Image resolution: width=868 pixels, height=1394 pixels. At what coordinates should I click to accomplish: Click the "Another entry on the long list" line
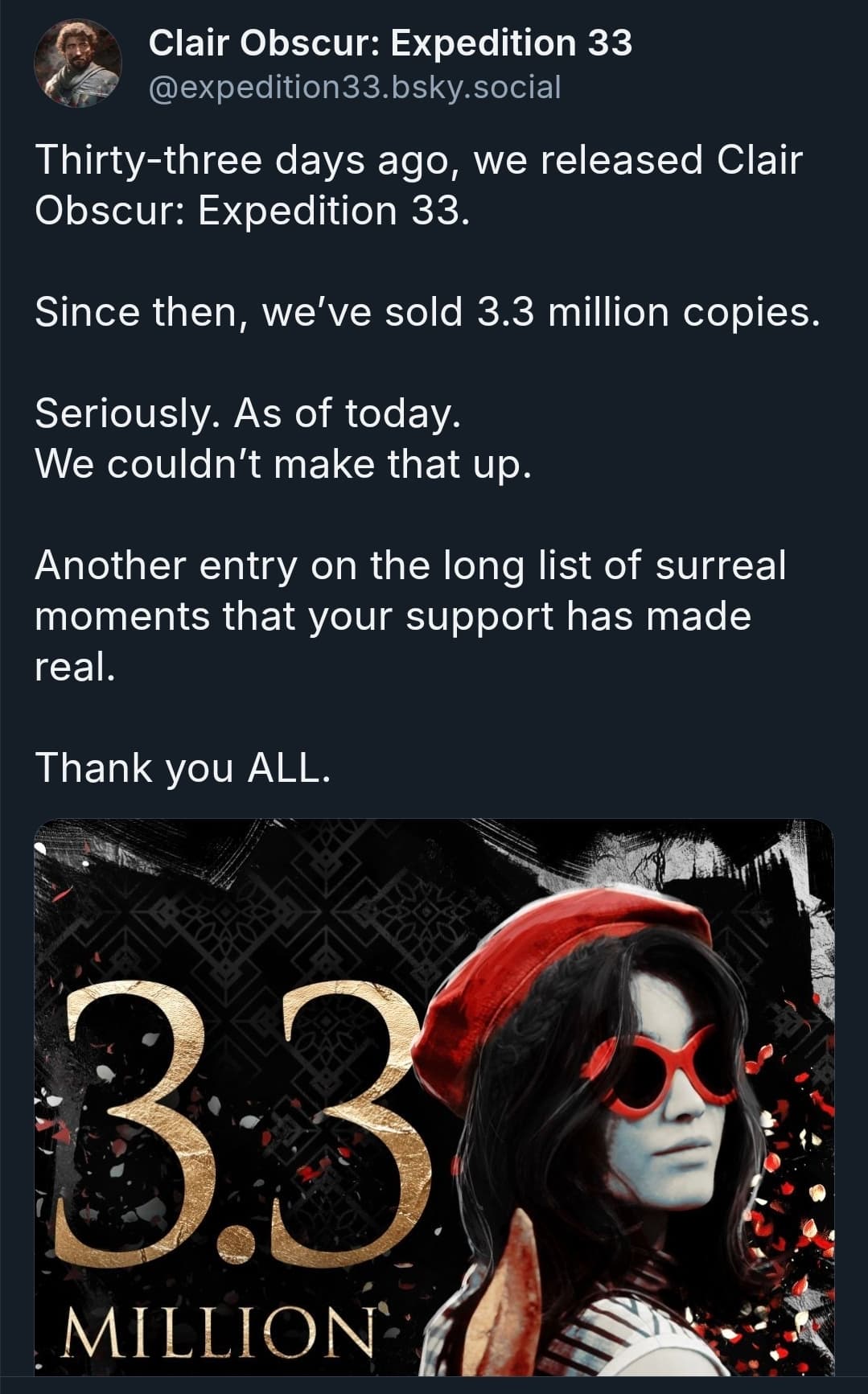coord(410,565)
